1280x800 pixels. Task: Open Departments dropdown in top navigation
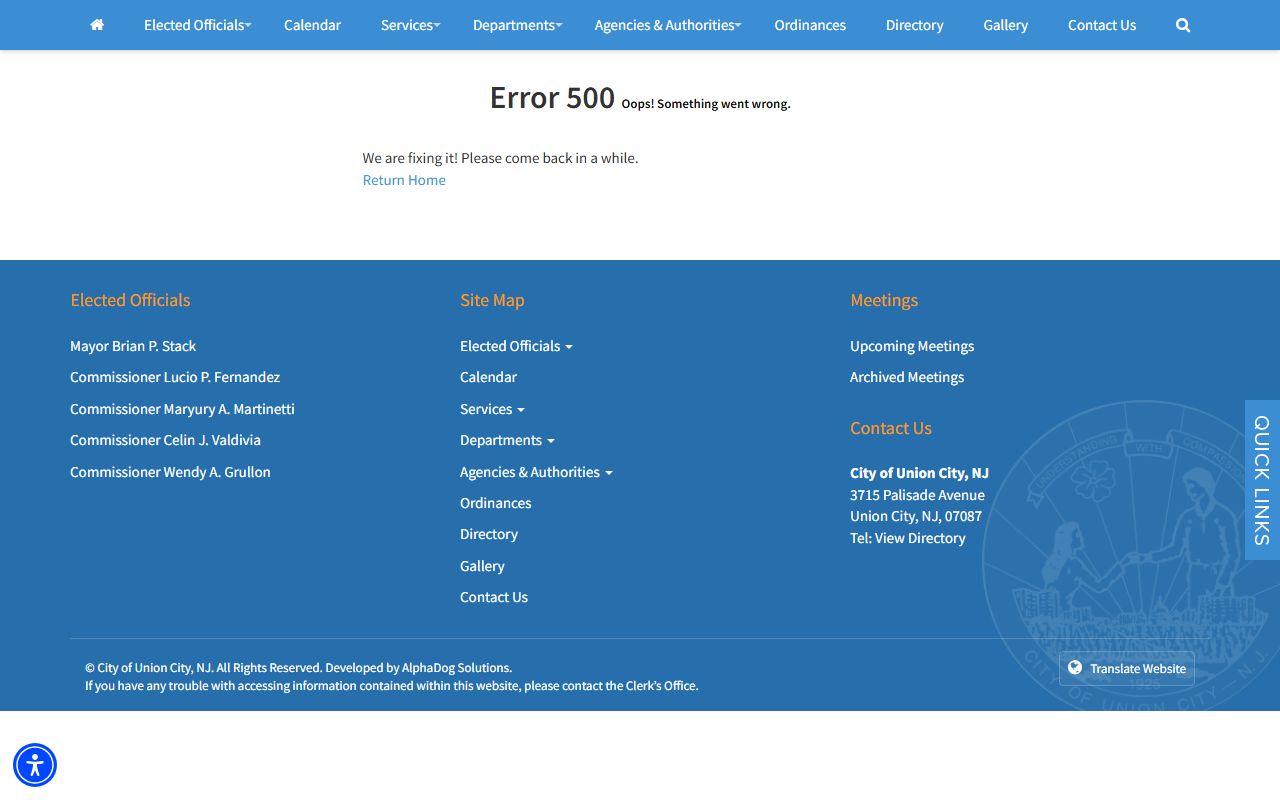(x=517, y=25)
